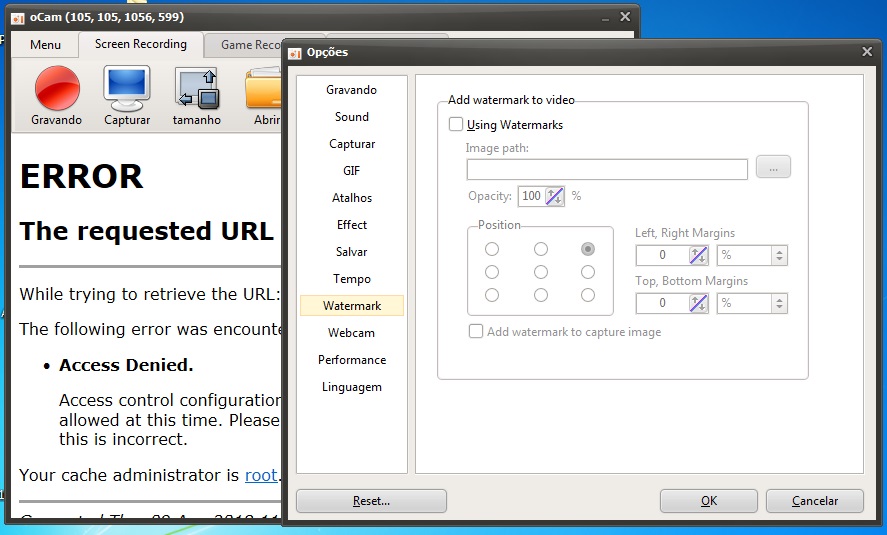
Task: Click the Cancelar button
Action: point(815,501)
